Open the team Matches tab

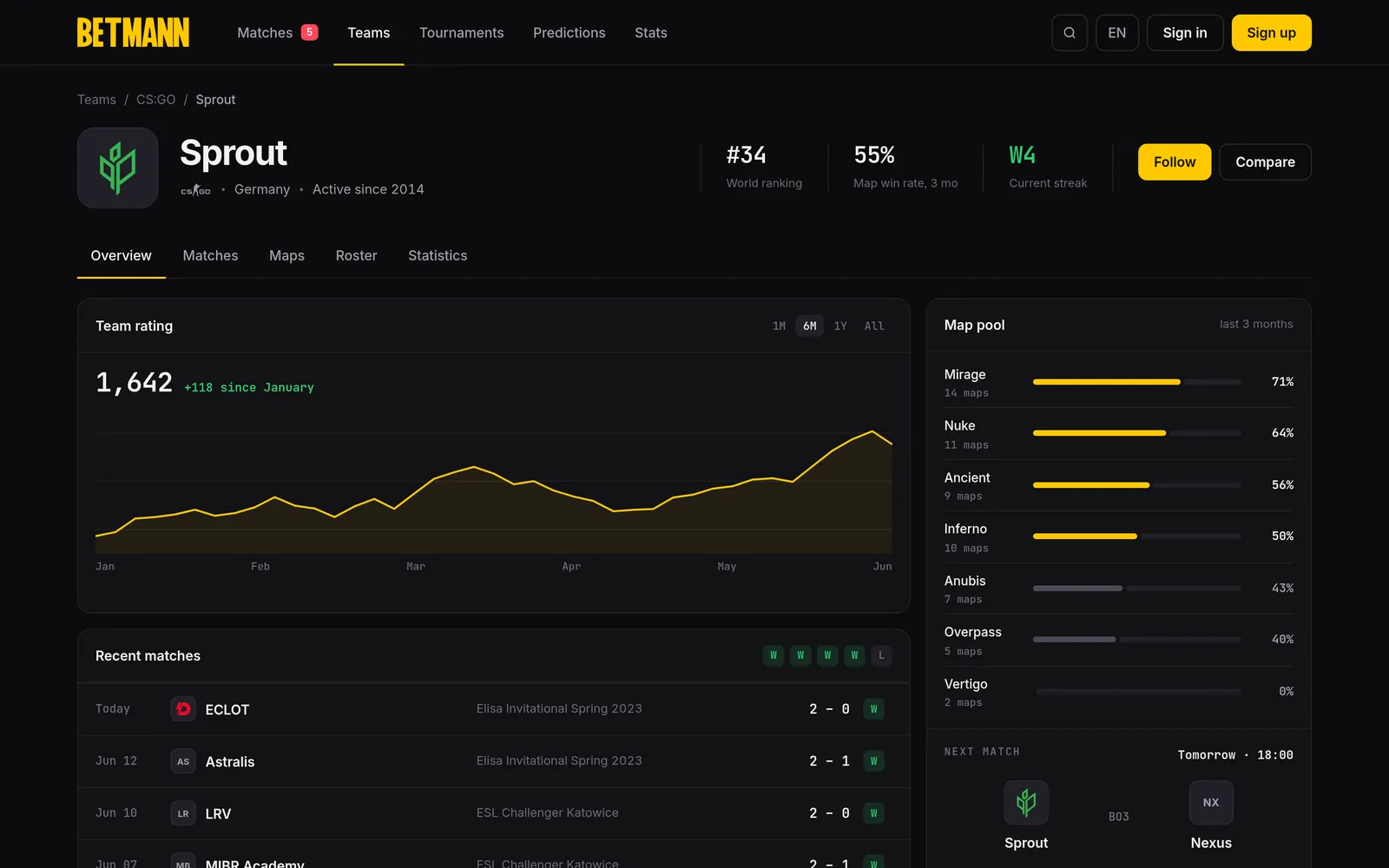(210, 256)
